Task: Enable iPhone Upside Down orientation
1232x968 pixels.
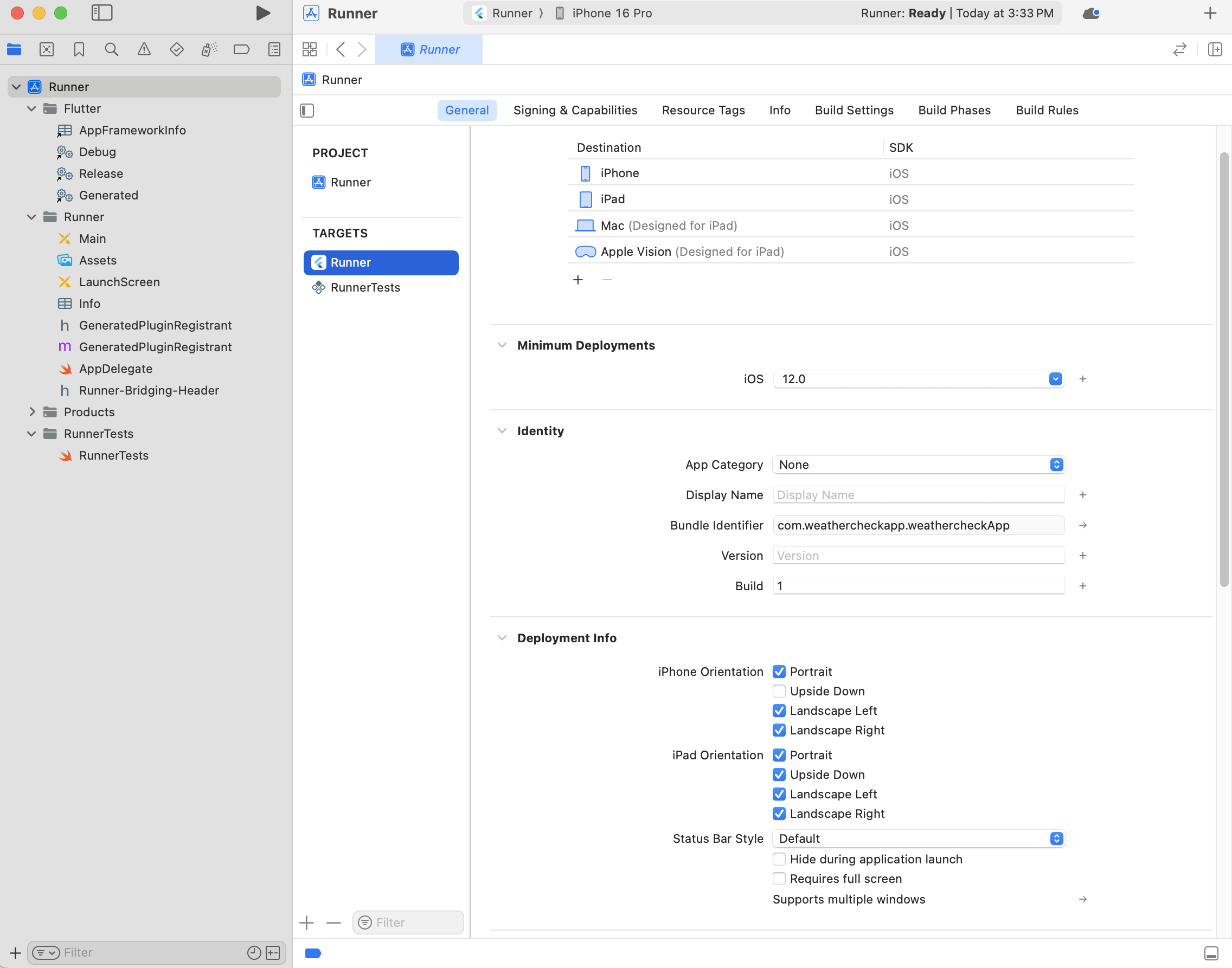Action: pos(779,691)
